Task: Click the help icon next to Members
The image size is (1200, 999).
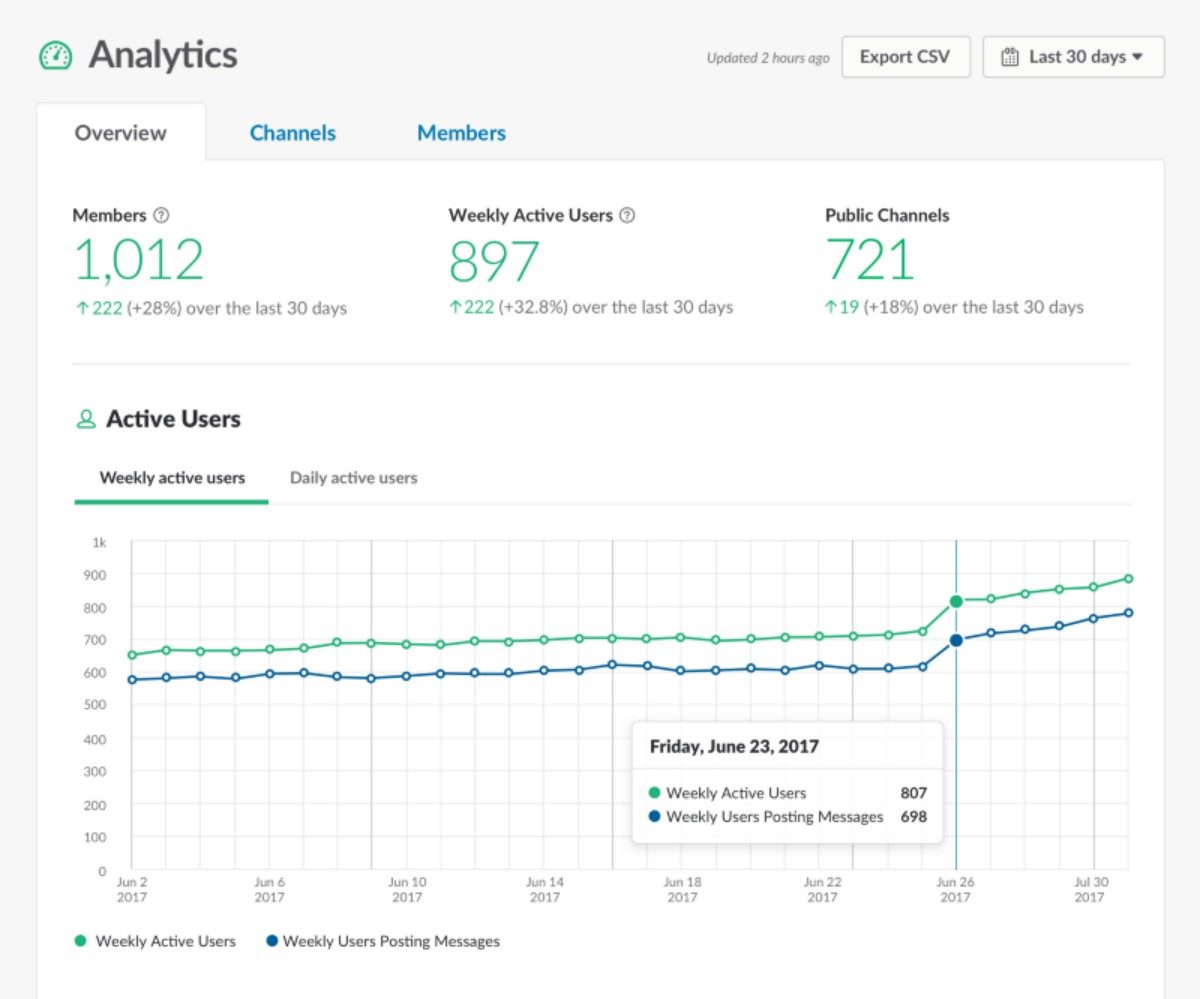Action: coord(162,215)
